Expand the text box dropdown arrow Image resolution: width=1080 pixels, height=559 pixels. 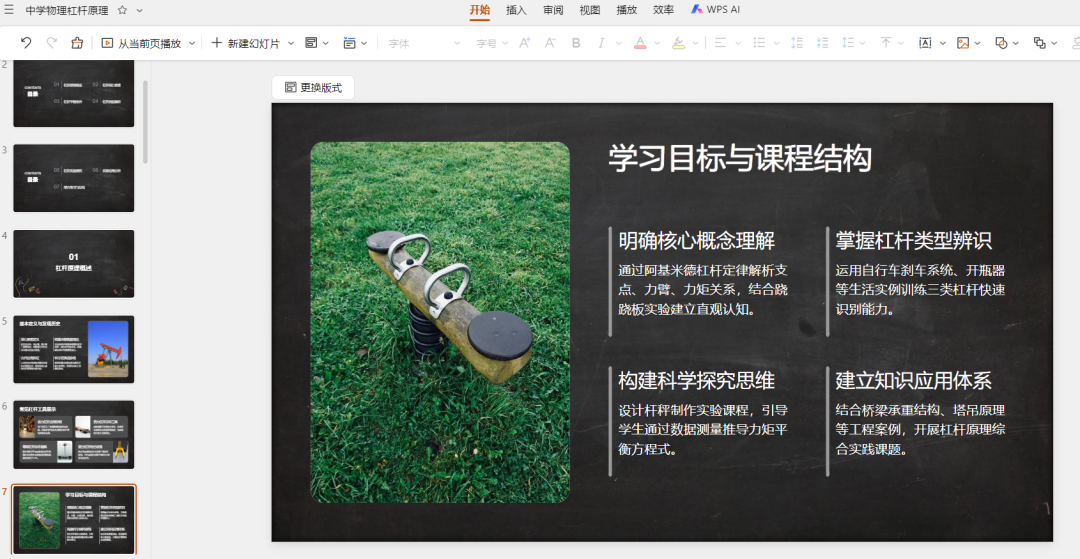click(942, 43)
